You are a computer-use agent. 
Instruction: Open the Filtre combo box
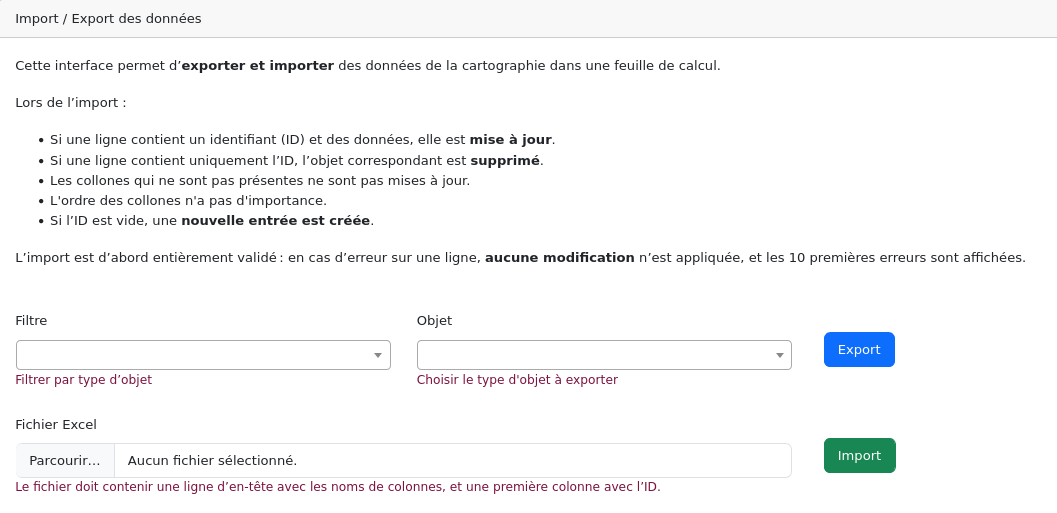tap(195, 355)
